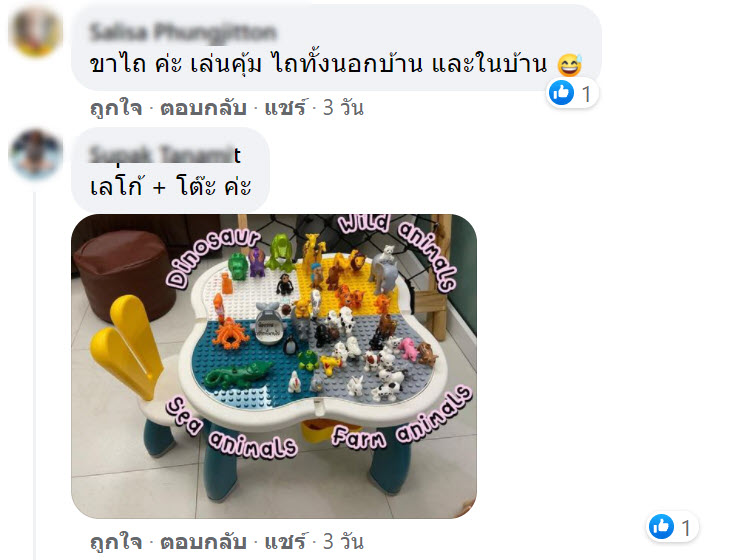Open second commenter's profile picture

(x=35, y=154)
